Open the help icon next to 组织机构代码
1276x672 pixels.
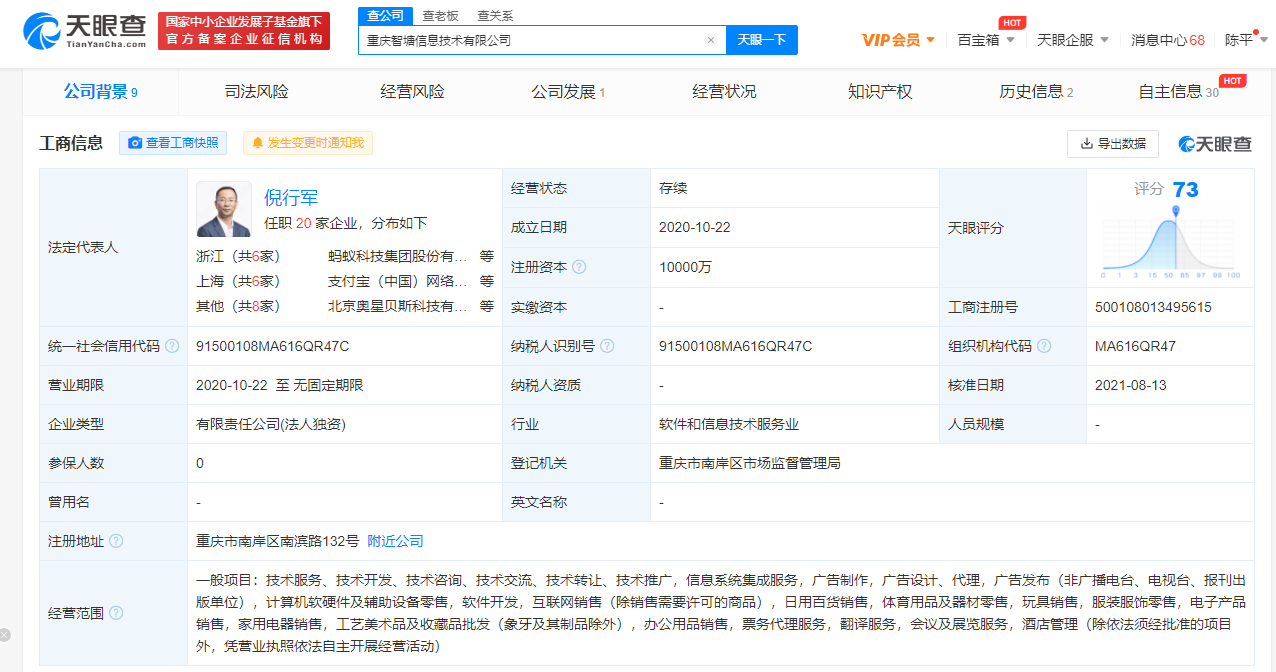click(x=1044, y=345)
